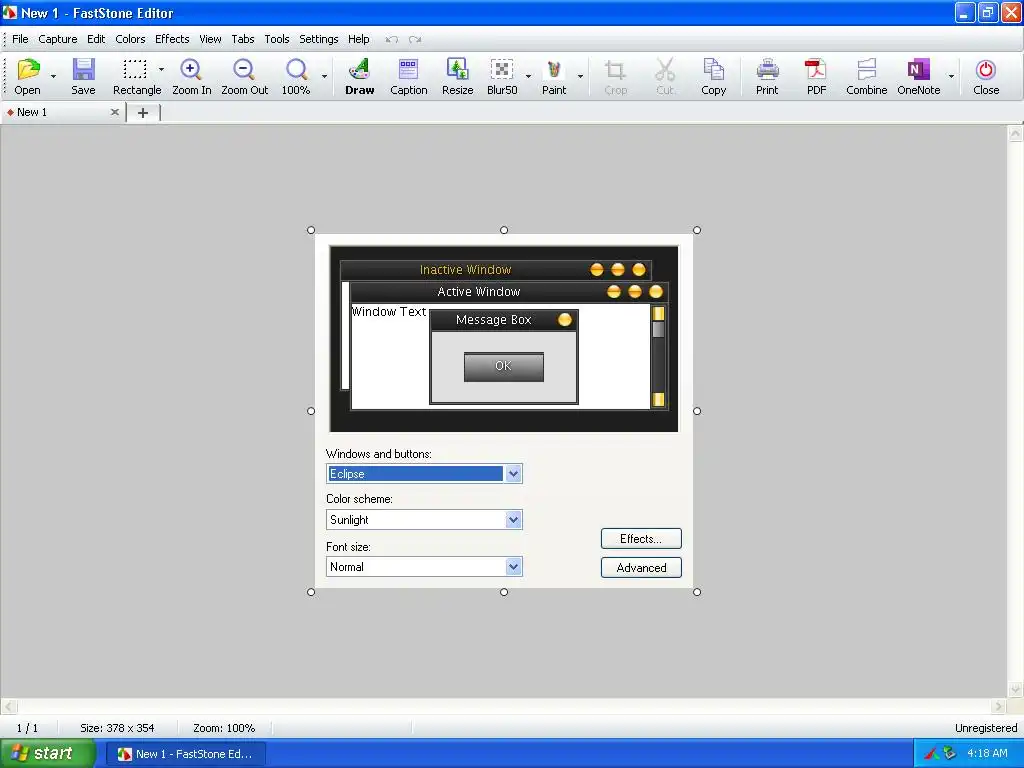Expand the Open button dropdown arrow
1024x768 pixels.
click(54, 76)
